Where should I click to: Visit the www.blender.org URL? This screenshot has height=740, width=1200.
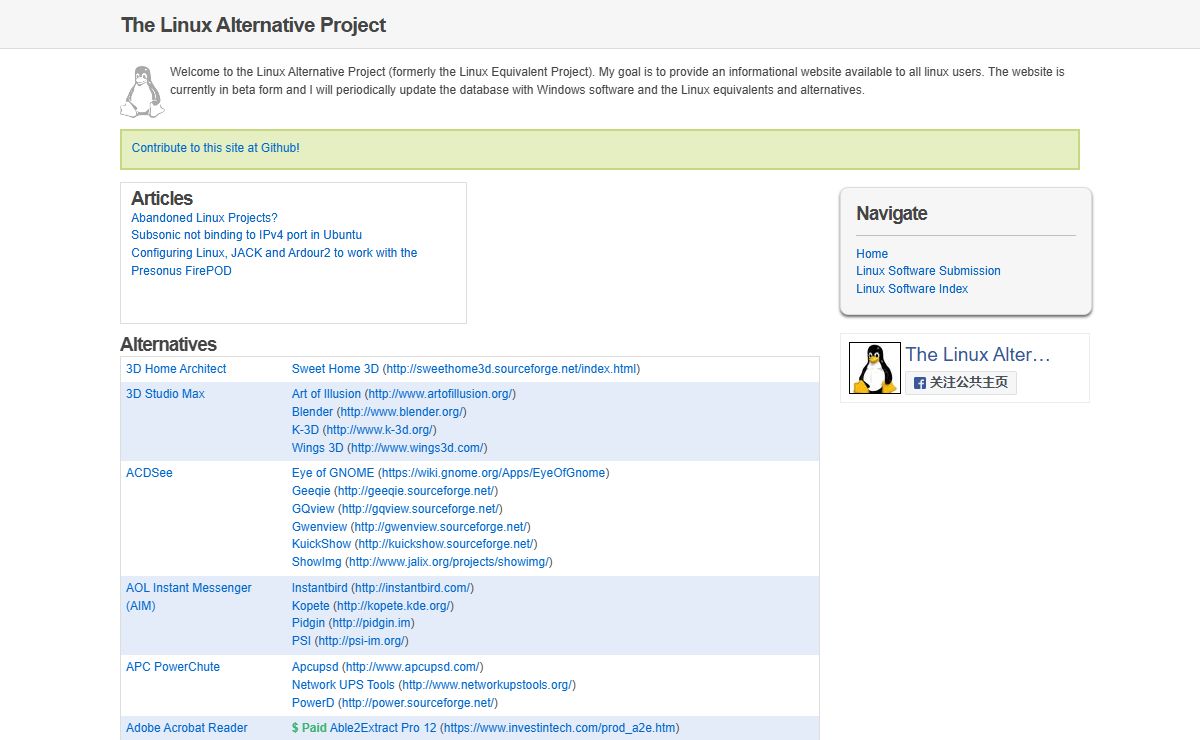click(x=401, y=412)
